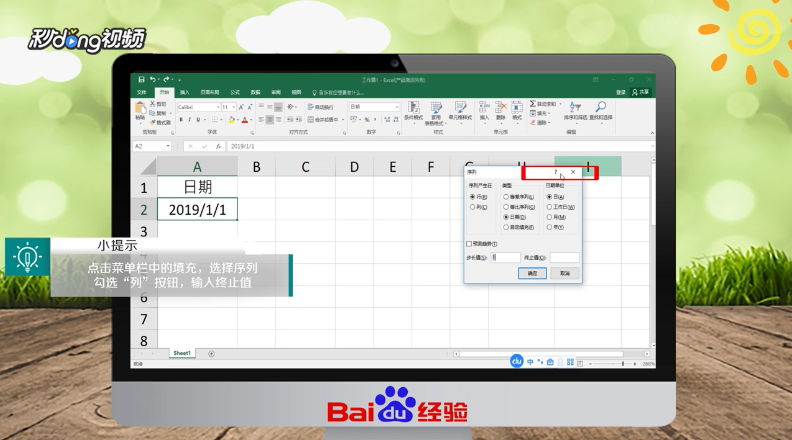The image size is (792, 440).
Task: Switch to the Insert (插入) ribbon tab
Action: pyautogui.click(x=185, y=92)
